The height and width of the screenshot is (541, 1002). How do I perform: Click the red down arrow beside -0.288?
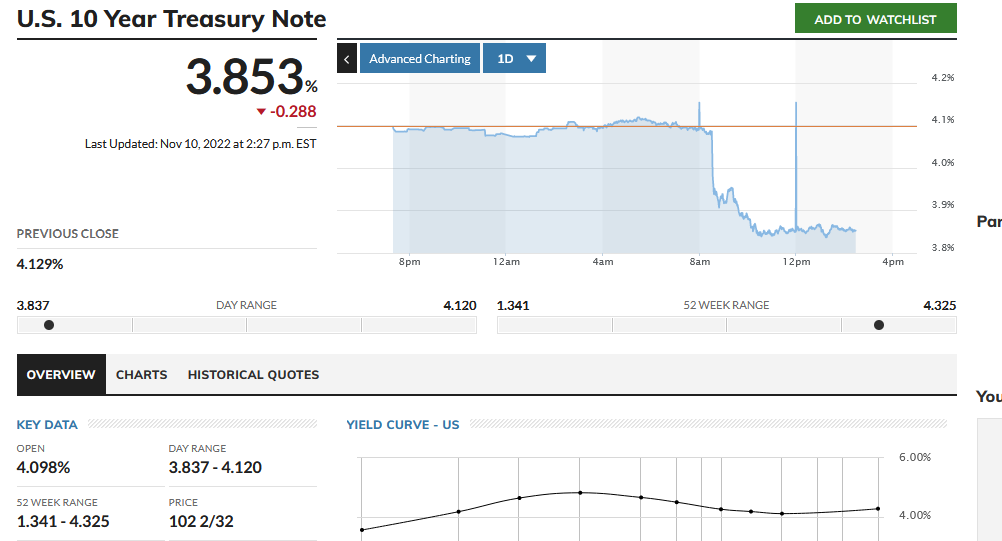[261, 112]
